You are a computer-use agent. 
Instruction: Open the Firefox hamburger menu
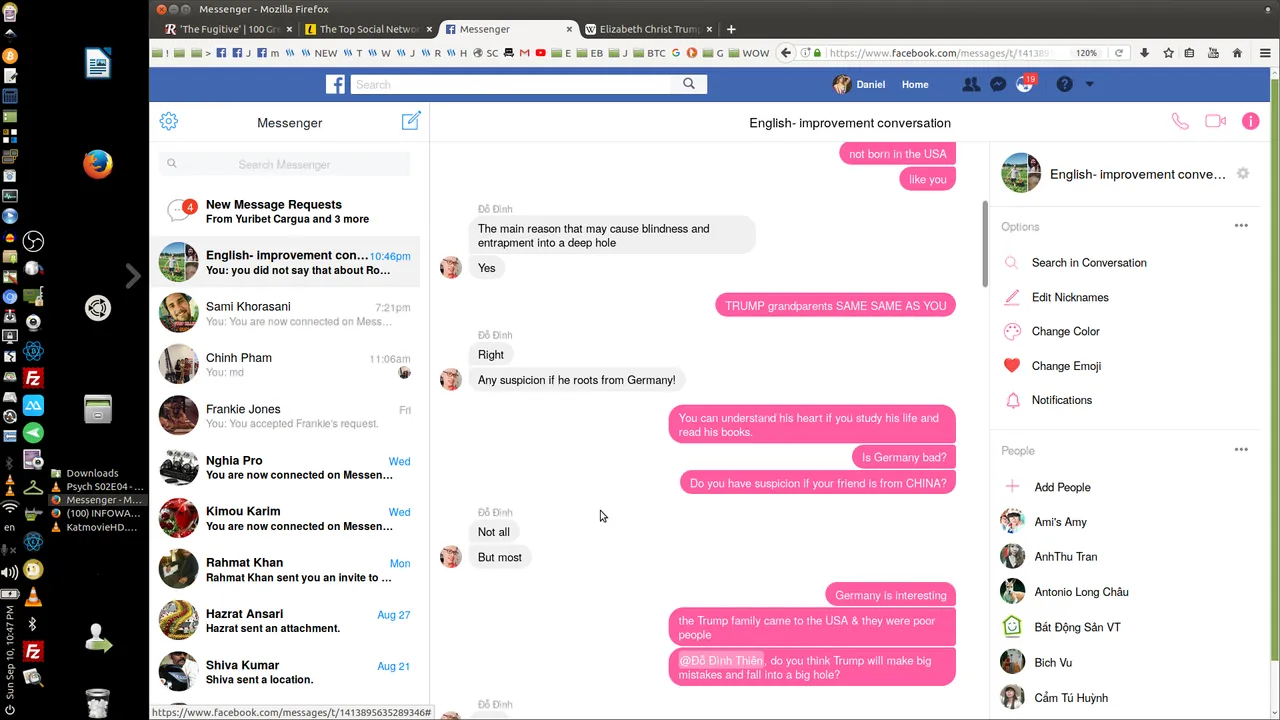coord(1265,53)
